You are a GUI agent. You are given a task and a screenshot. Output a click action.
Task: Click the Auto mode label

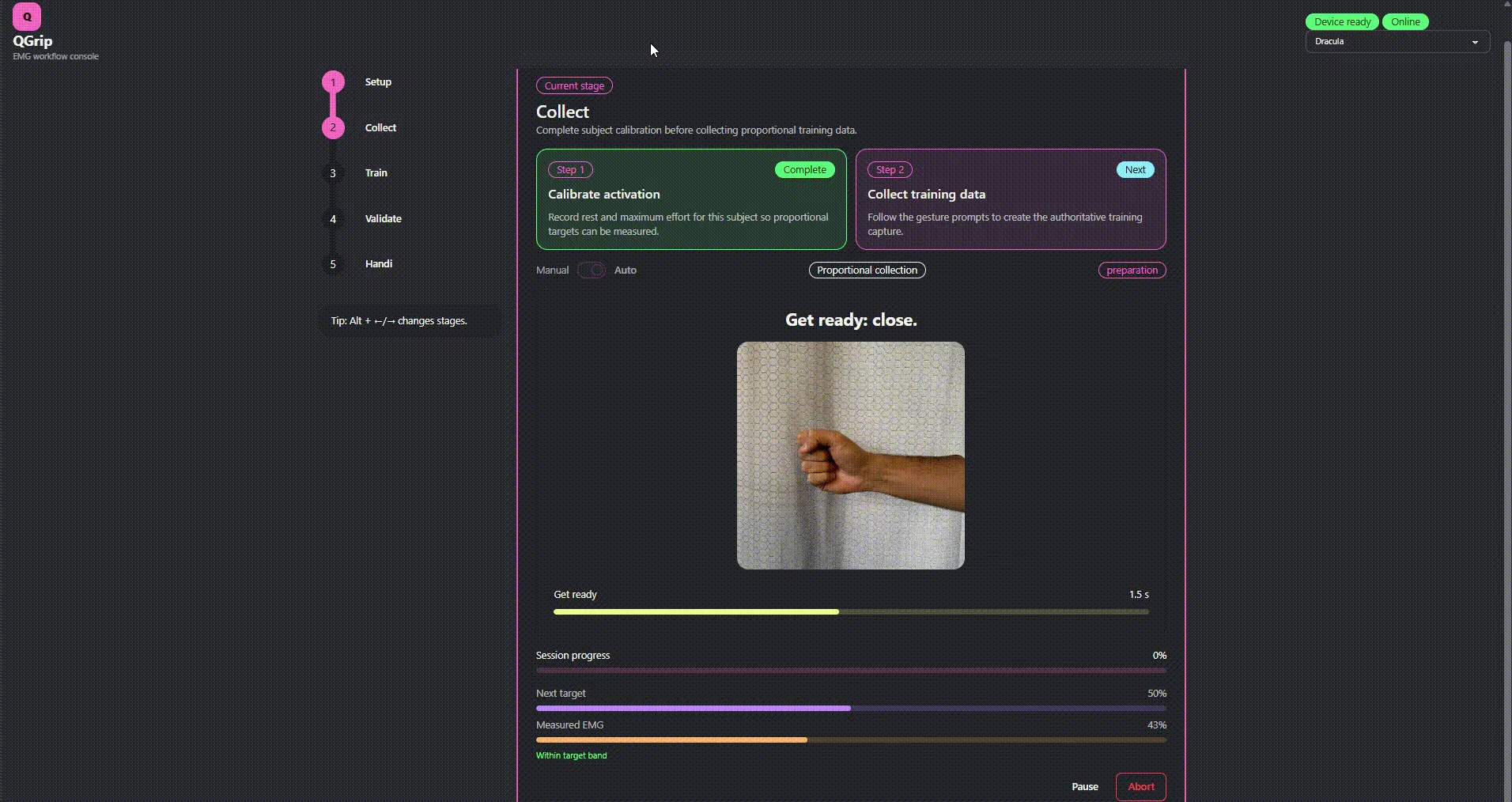coord(626,270)
